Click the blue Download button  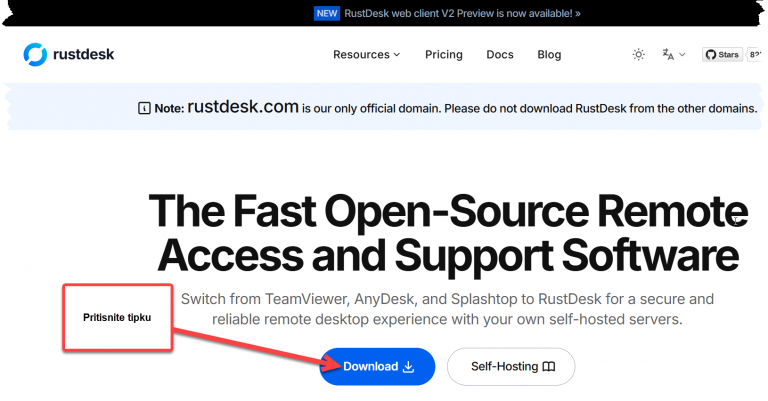point(377,366)
